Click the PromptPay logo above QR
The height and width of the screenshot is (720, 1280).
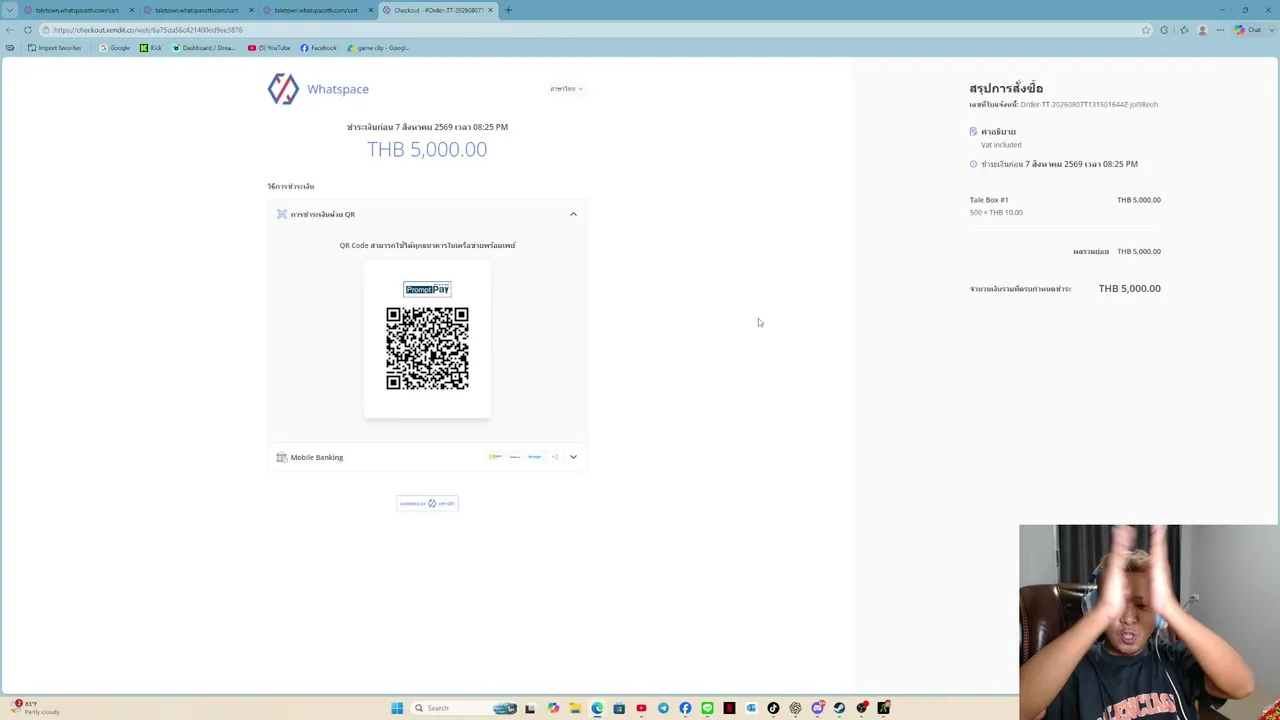pos(427,289)
